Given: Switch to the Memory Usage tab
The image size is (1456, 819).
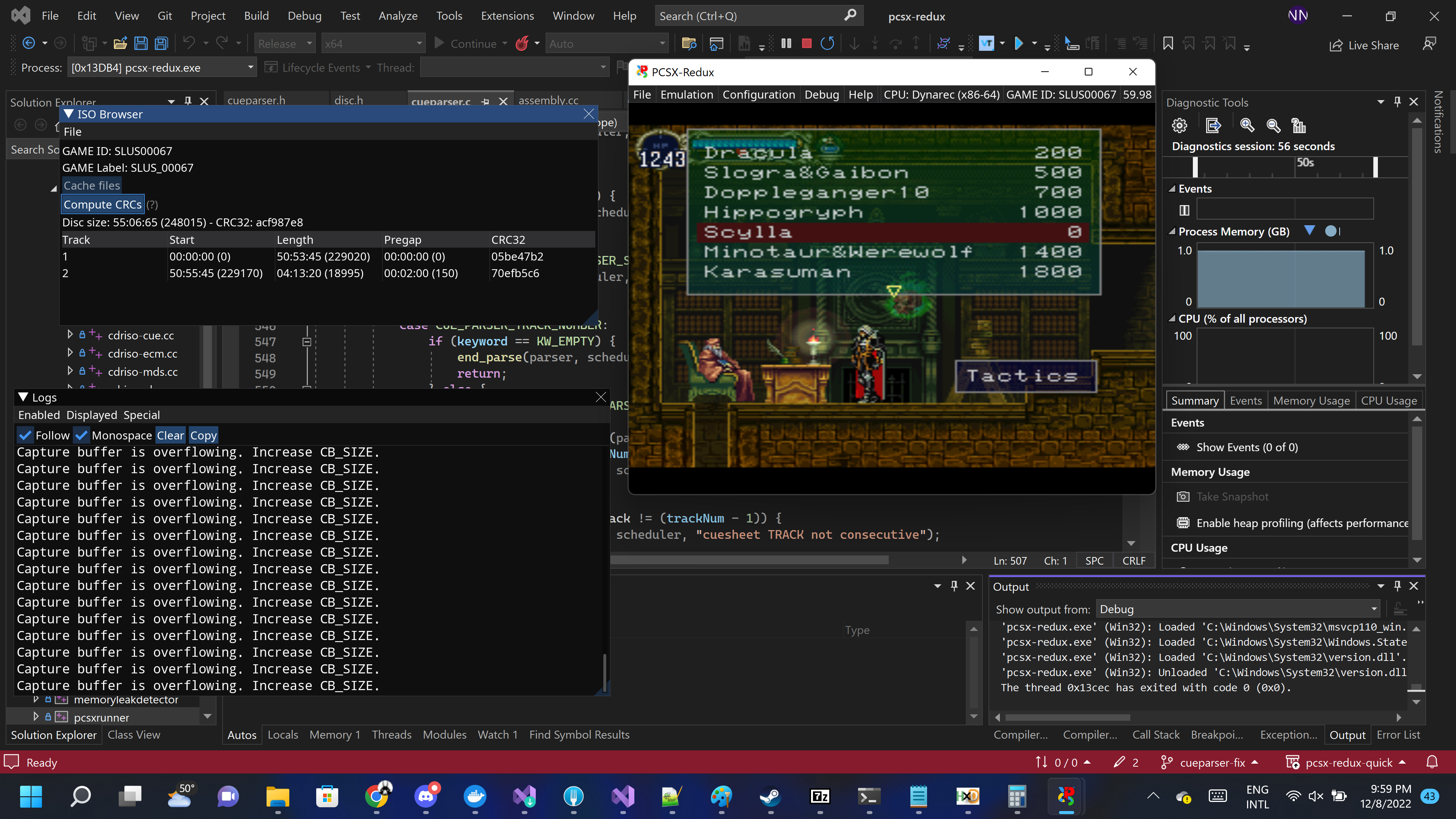Looking at the screenshot, I should point(1311,400).
